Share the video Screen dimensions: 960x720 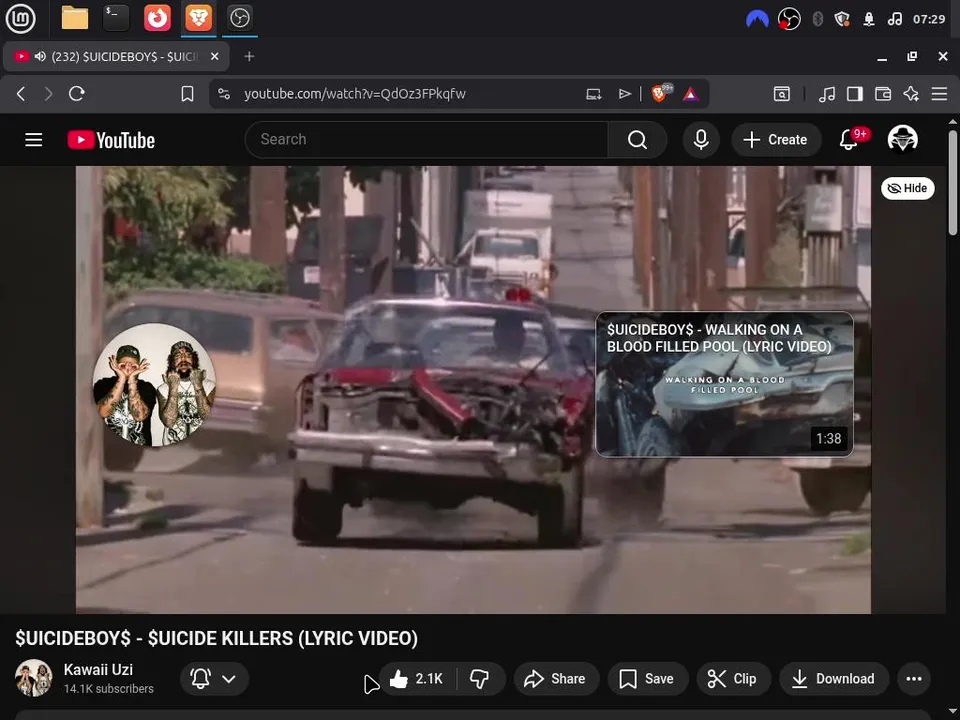click(x=556, y=678)
